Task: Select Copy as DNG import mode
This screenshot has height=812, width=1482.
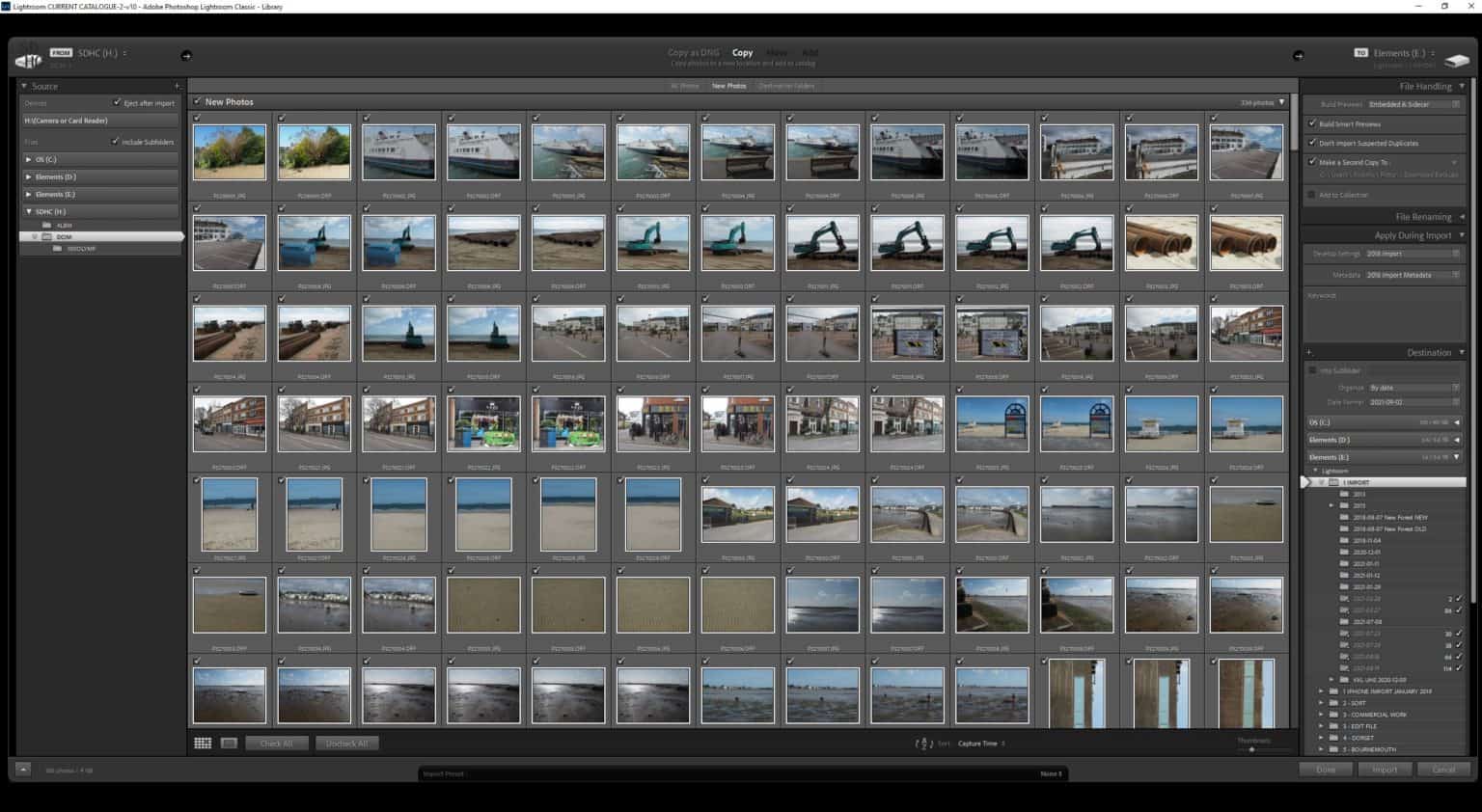Action: (x=694, y=53)
